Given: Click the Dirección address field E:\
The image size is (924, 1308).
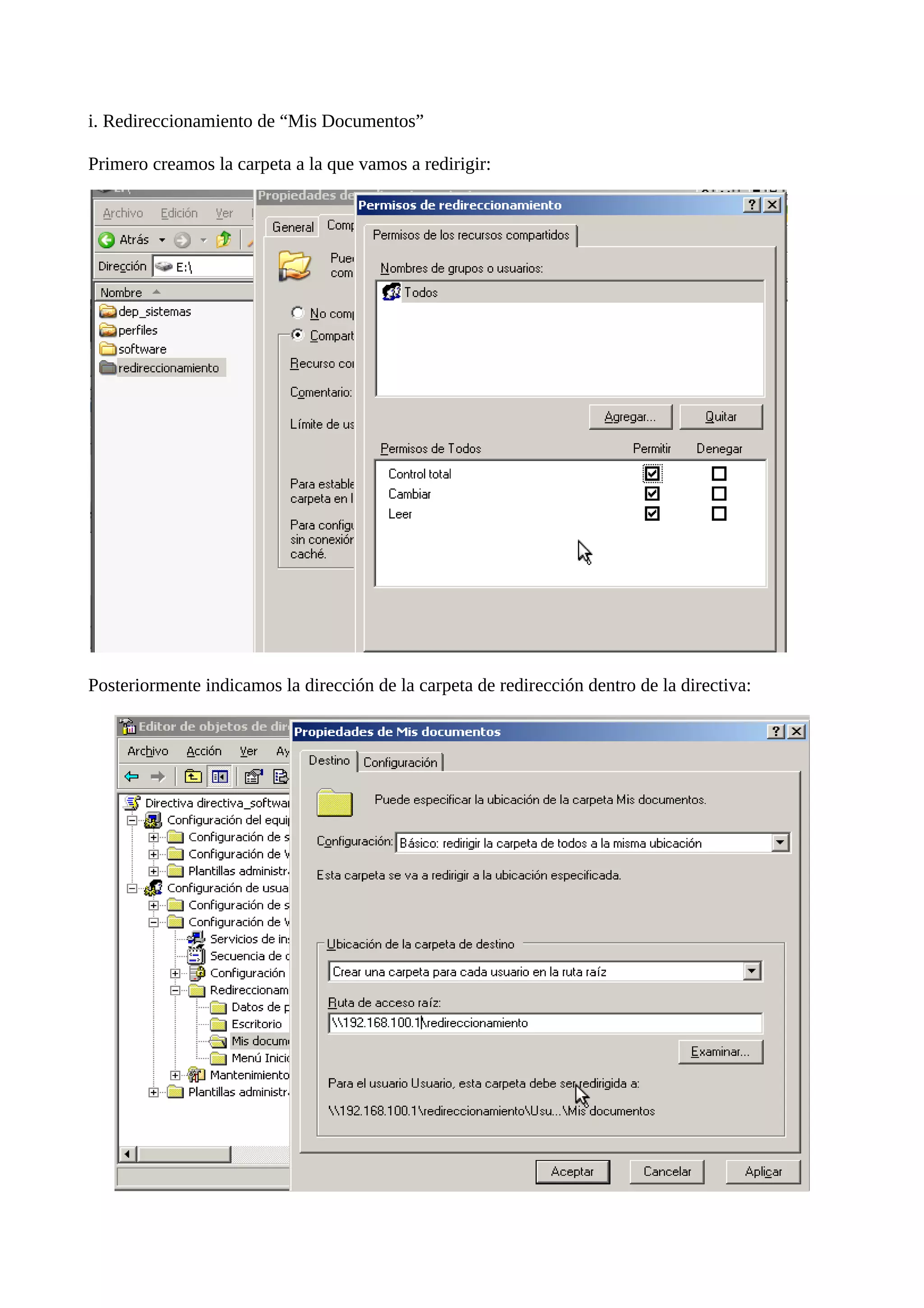Looking at the screenshot, I should coord(203,267).
